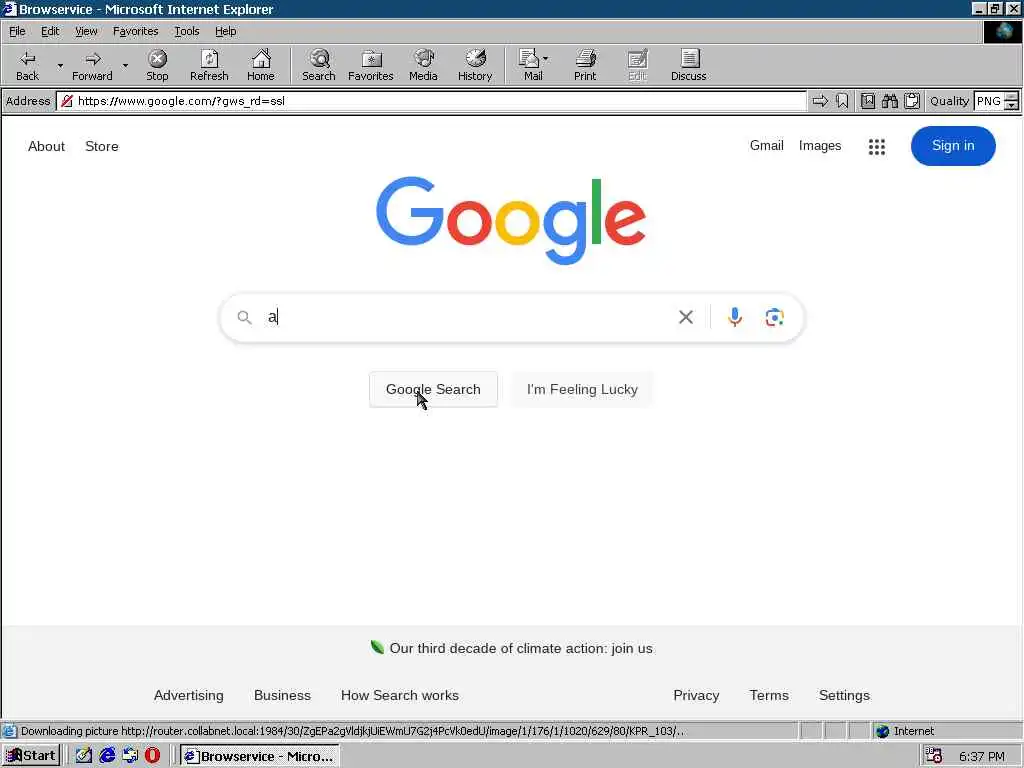Image resolution: width=1024 pixels, height=768 pixels.
Task: Go Back using the toolbar arrow
Action: pos(27,65)
